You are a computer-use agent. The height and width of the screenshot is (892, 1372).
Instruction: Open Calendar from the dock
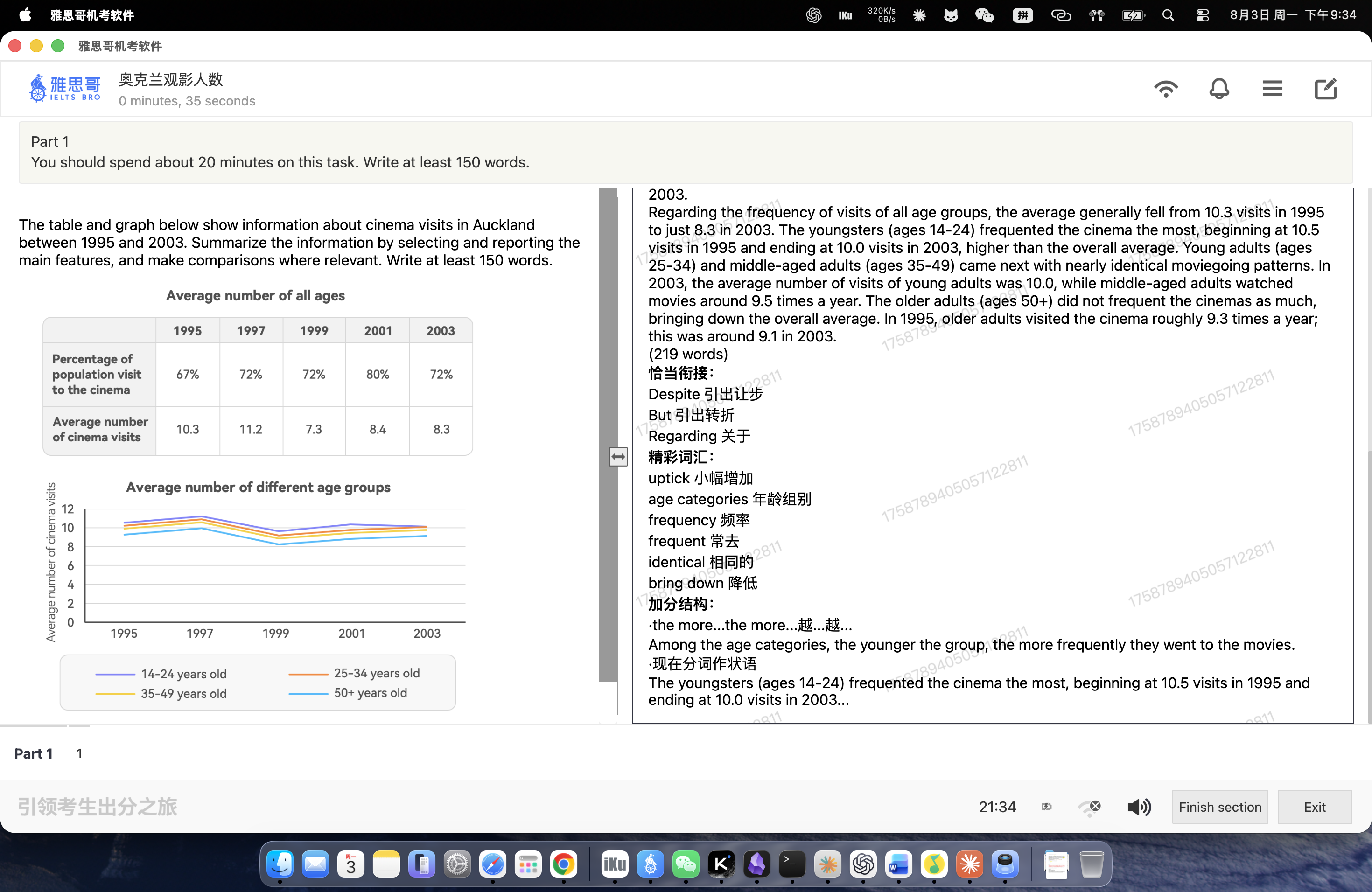tap(351, 864)
